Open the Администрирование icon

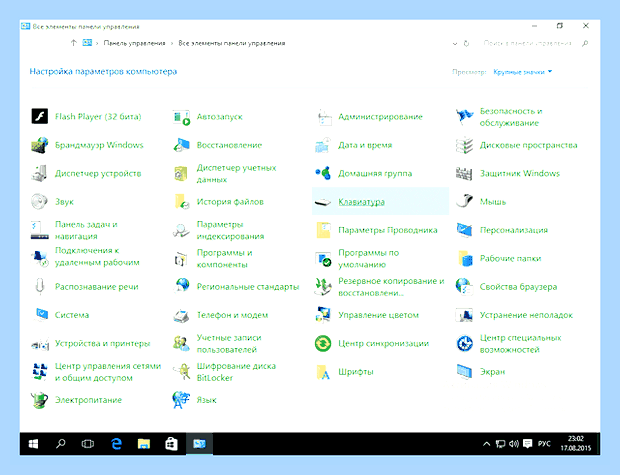[x=323, y=117]
